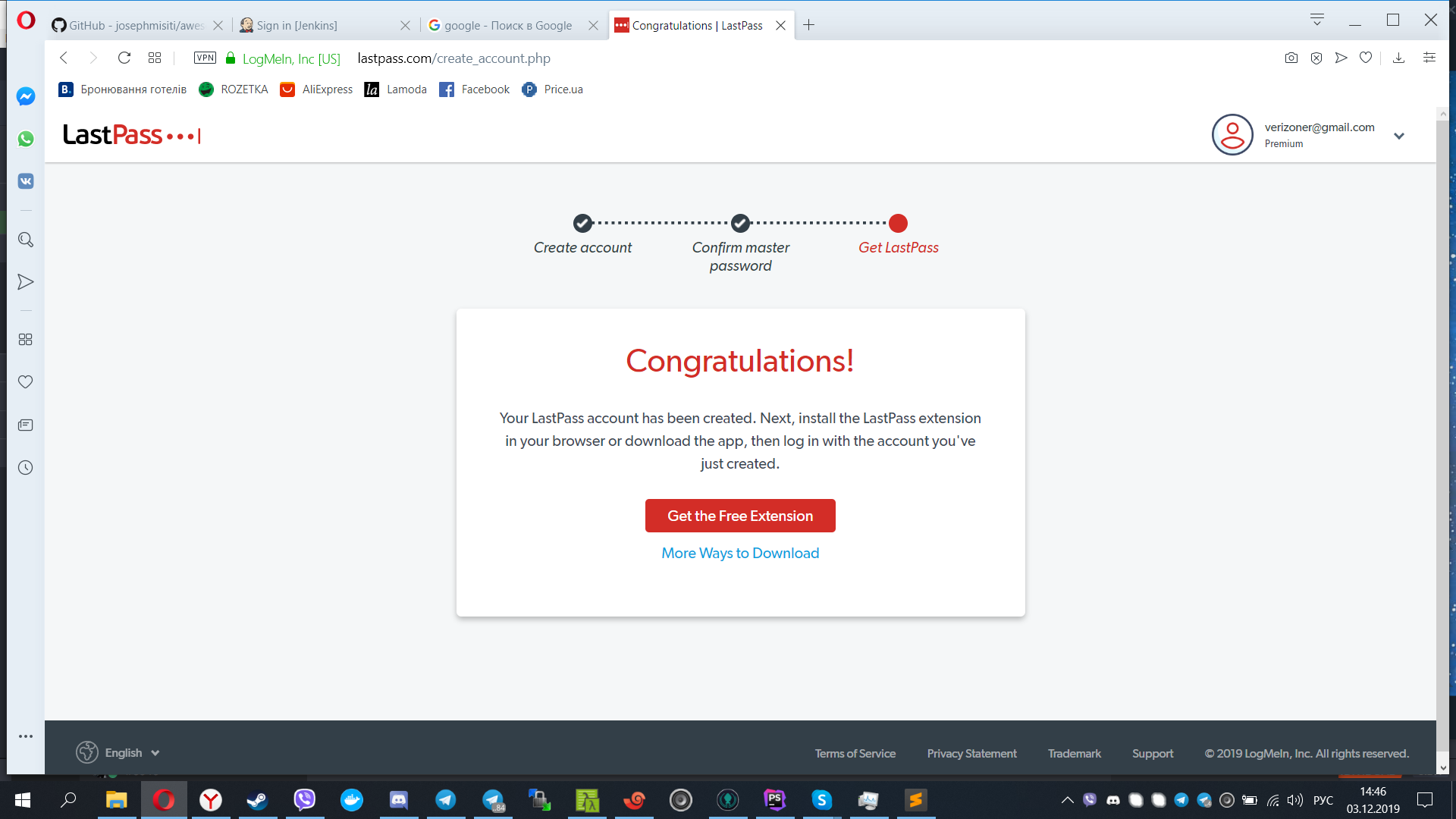
Task: Open My Flow in the sidebar
Action: [26, 282]
